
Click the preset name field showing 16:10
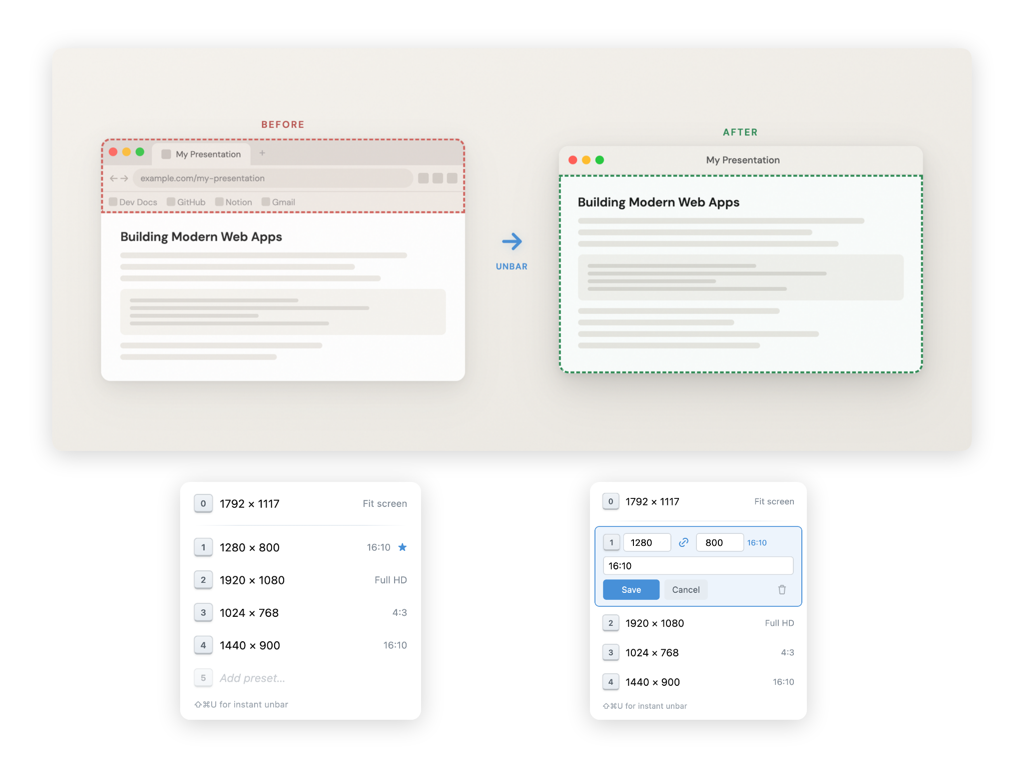[698, 566]
